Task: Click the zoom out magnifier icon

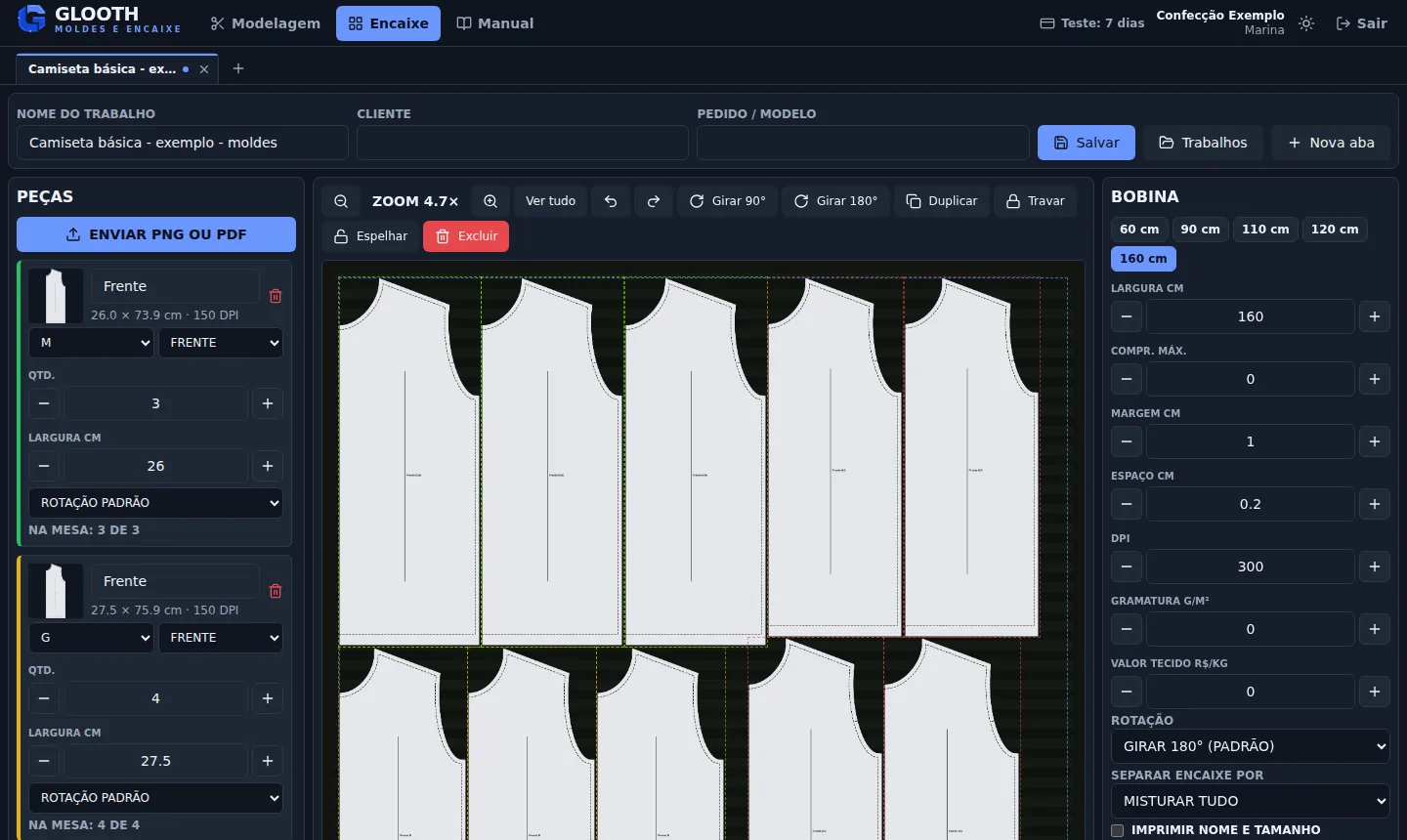Action: 341,201
